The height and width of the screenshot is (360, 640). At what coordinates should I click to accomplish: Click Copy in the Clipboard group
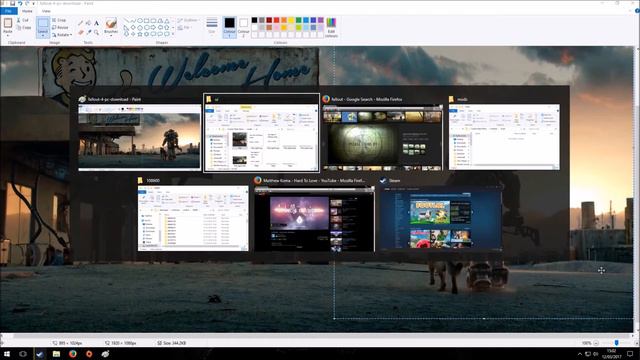click(24, 27)
